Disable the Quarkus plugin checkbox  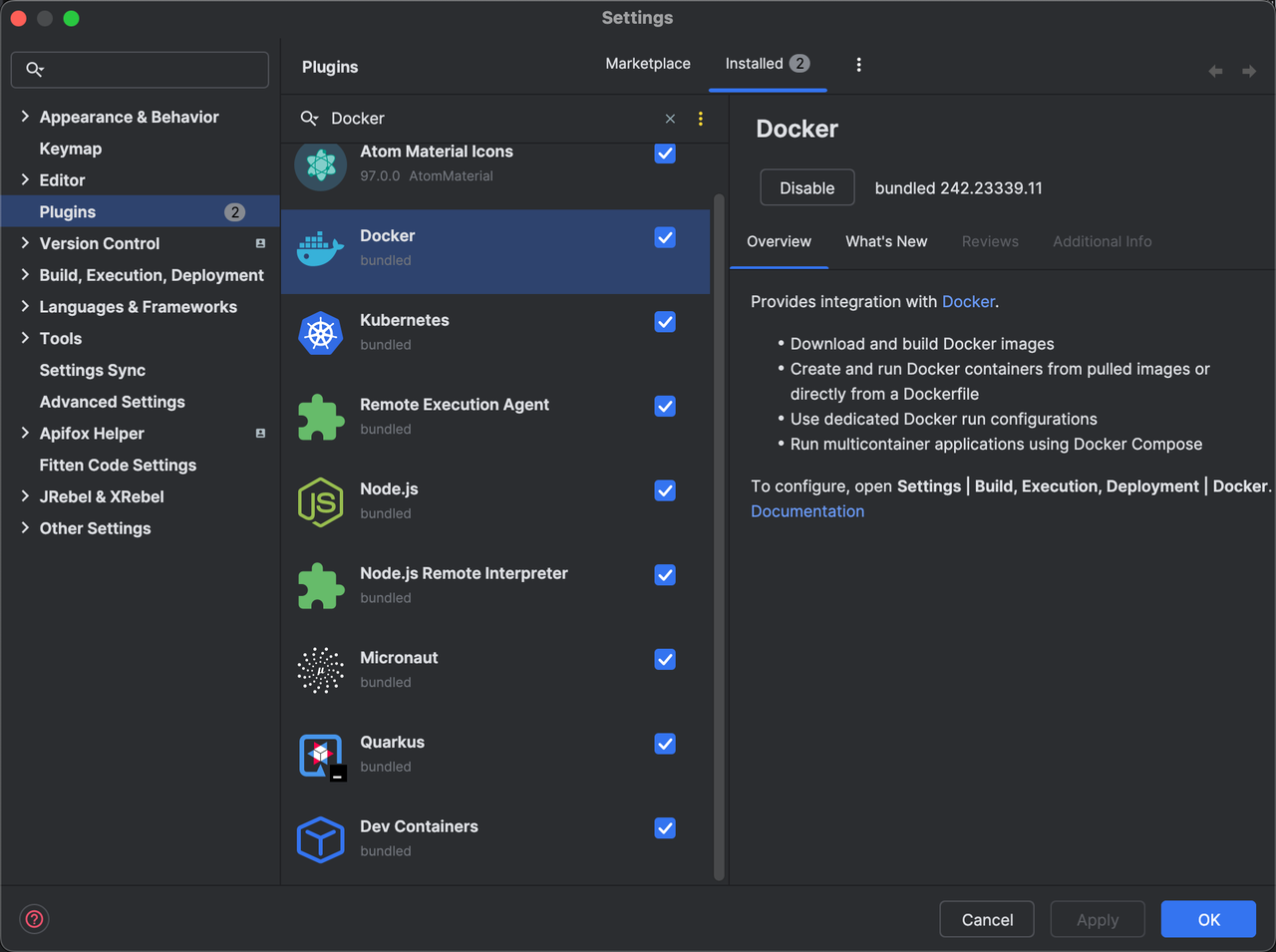pyautogui.click(x=665, y=744)
